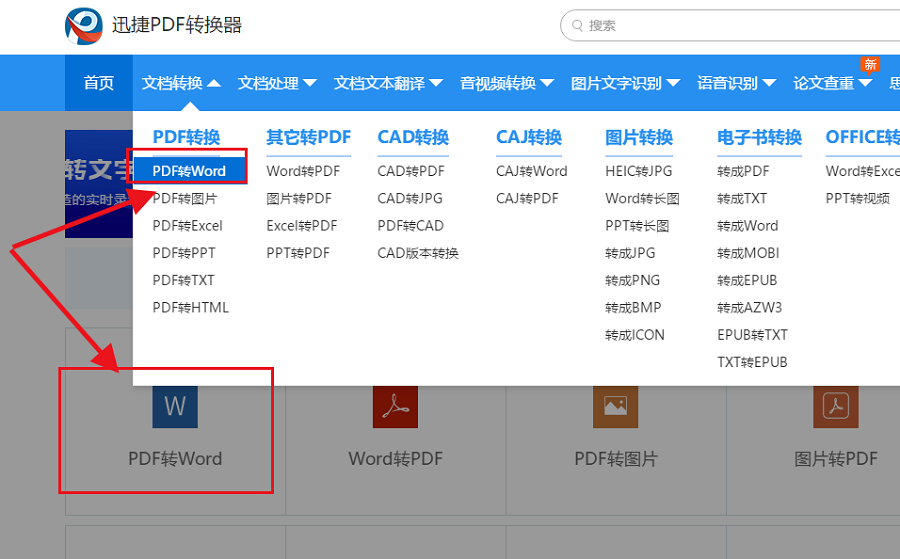Select PDF转PPT menu entry

(x=184, y=253)
